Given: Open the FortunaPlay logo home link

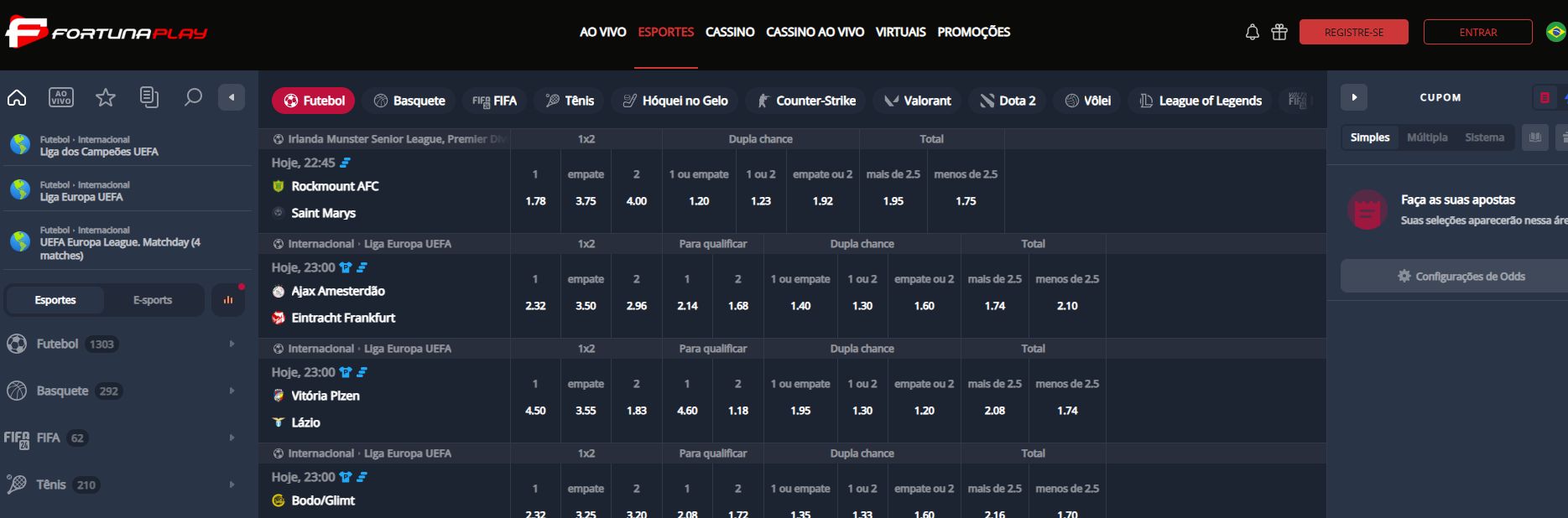Looking at the screenshot, I should point(107,33).
